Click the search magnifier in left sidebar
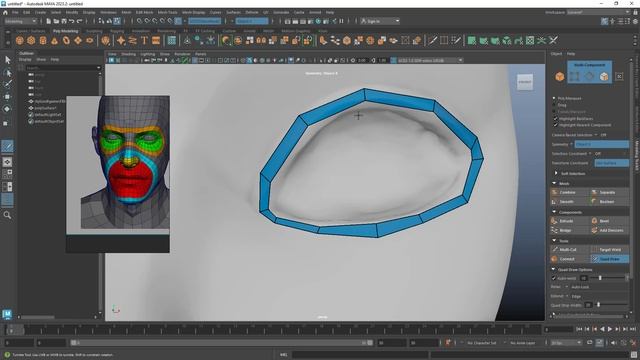The image size is (640, 360). pos(7,215)
